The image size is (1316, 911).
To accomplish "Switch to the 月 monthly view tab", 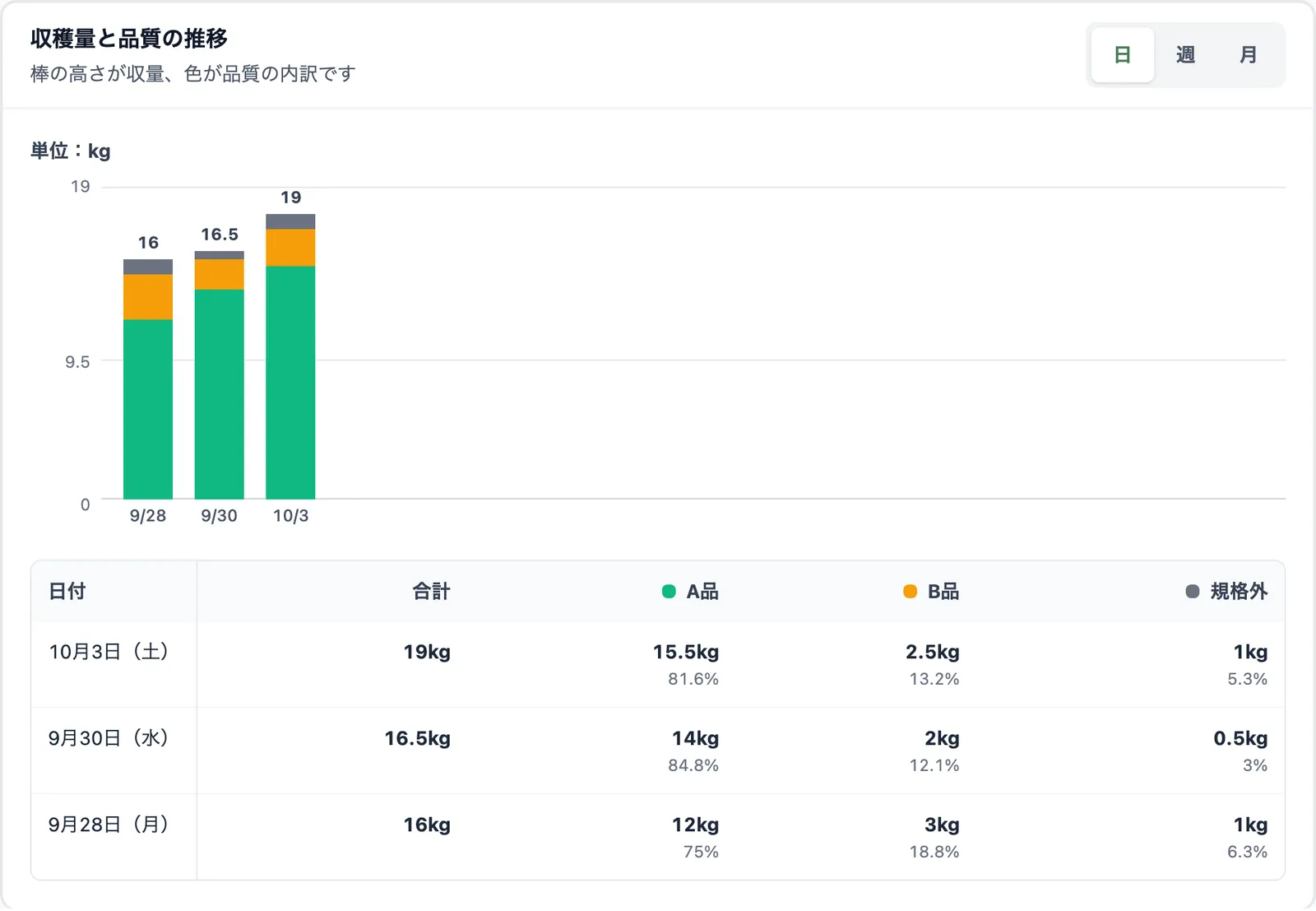I will (x=1249, y=55).
